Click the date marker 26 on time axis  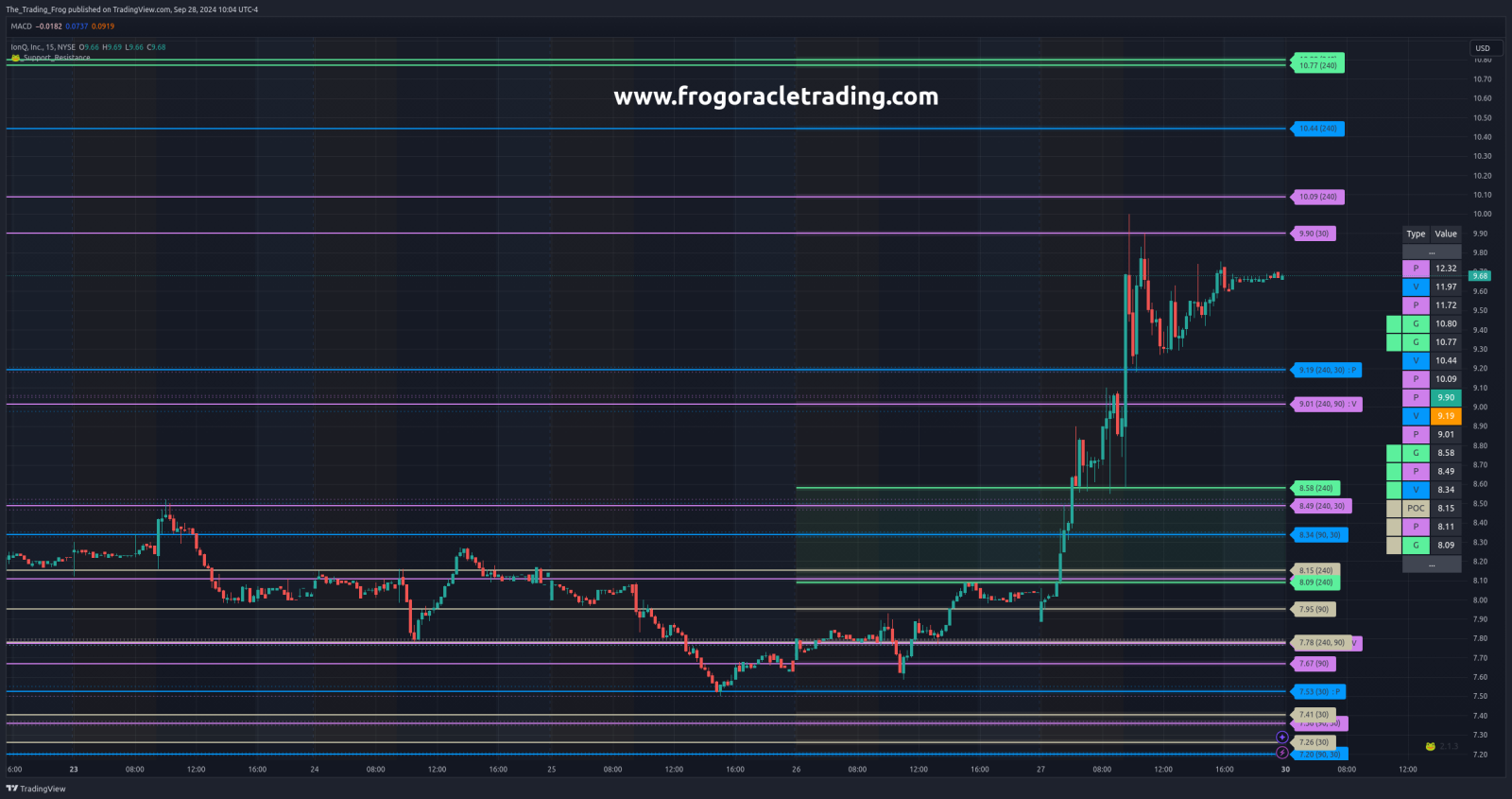pos(797,769)
